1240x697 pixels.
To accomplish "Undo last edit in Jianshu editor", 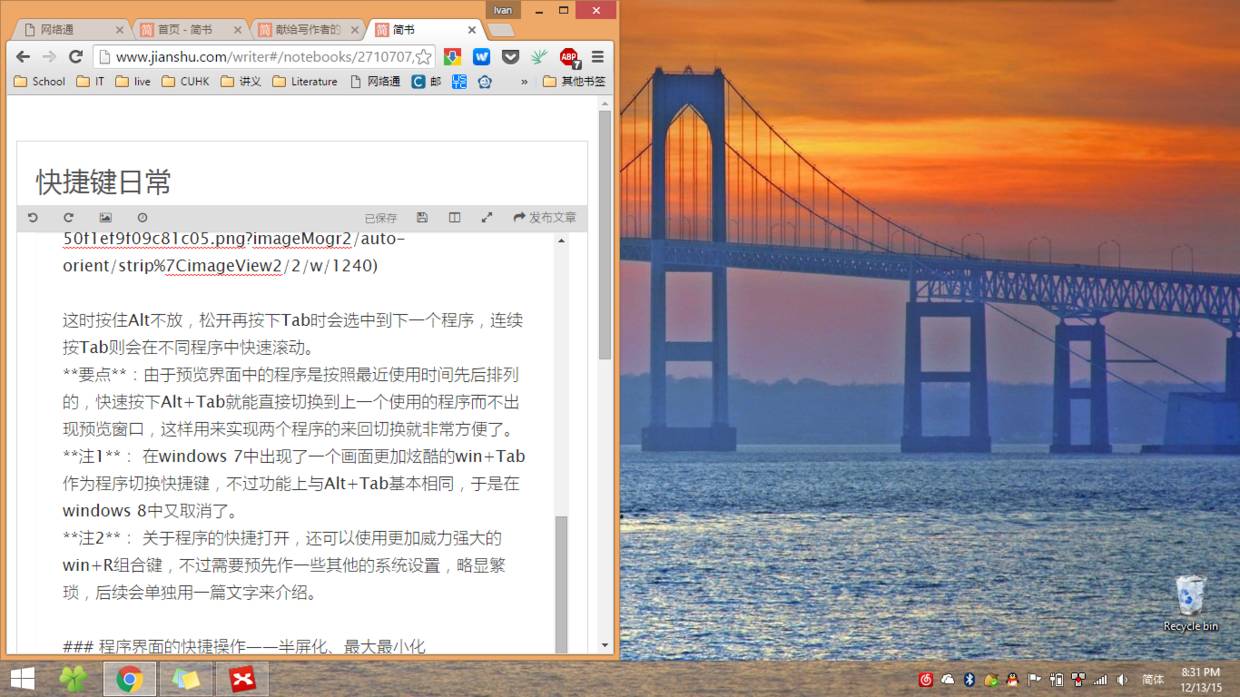I will coord(32,217).
